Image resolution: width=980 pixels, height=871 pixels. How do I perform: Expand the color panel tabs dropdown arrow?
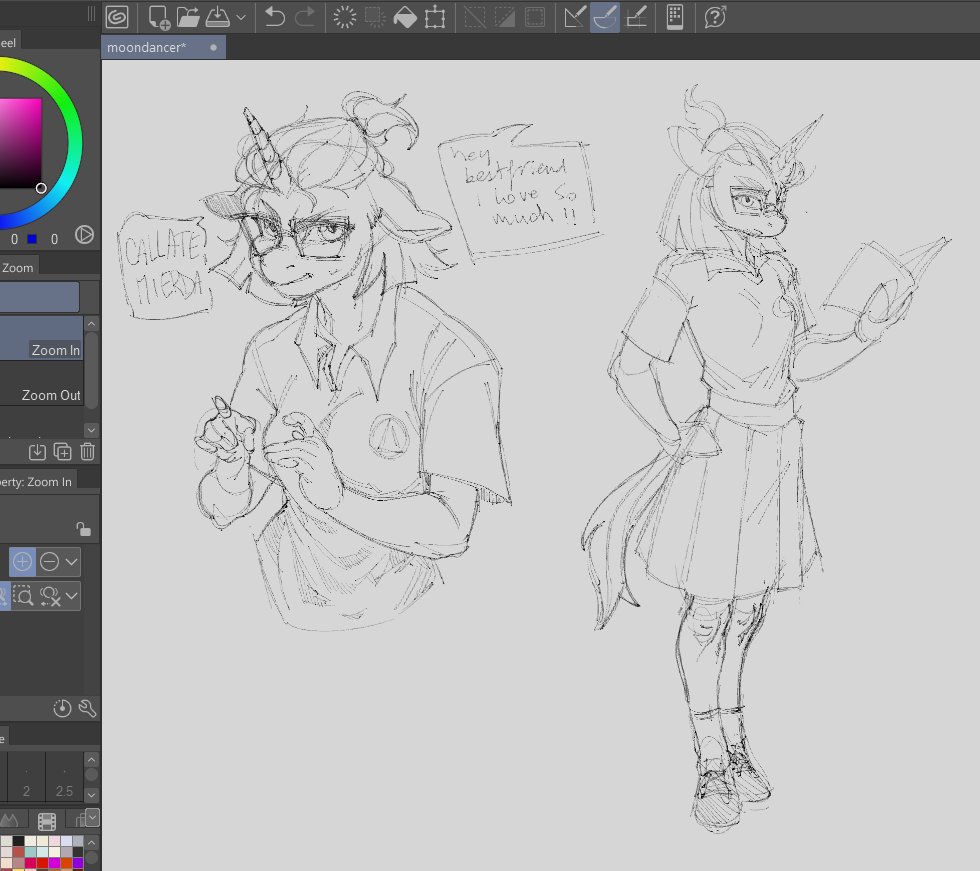(x=92, y=817)
